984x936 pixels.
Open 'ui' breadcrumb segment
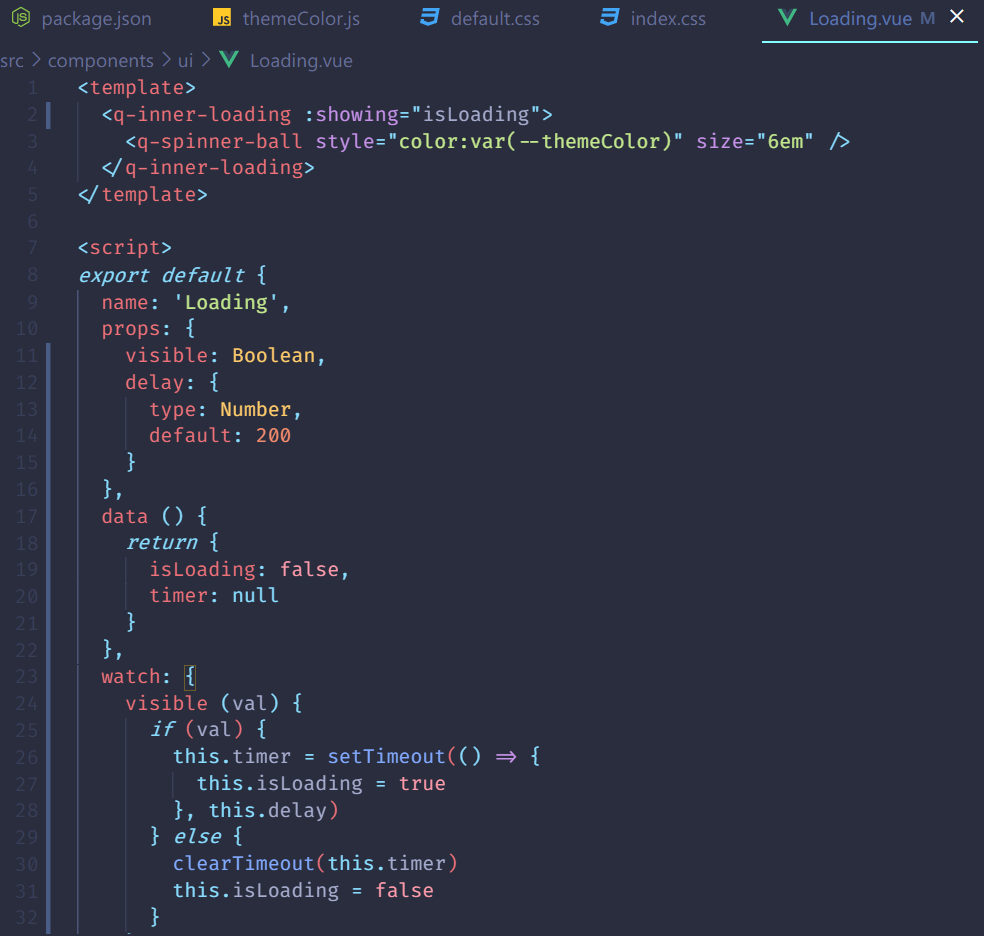(x=185, y=61)
